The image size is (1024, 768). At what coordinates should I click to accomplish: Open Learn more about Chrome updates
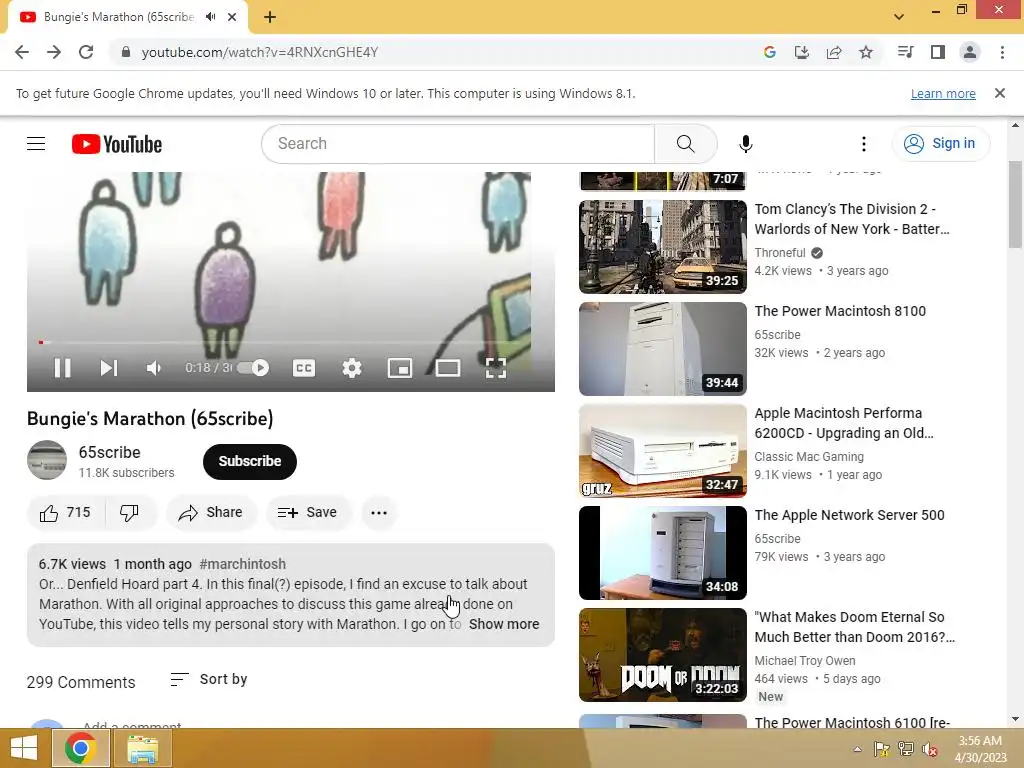943,93
